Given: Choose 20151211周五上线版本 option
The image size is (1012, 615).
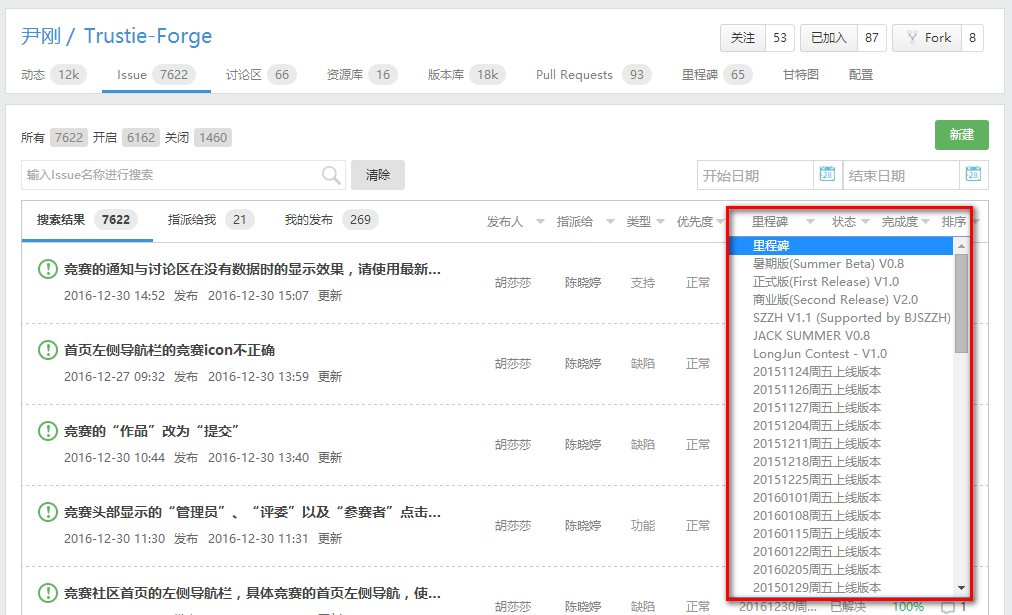Looking at the screenshot, I should click(x=841, y=443).
